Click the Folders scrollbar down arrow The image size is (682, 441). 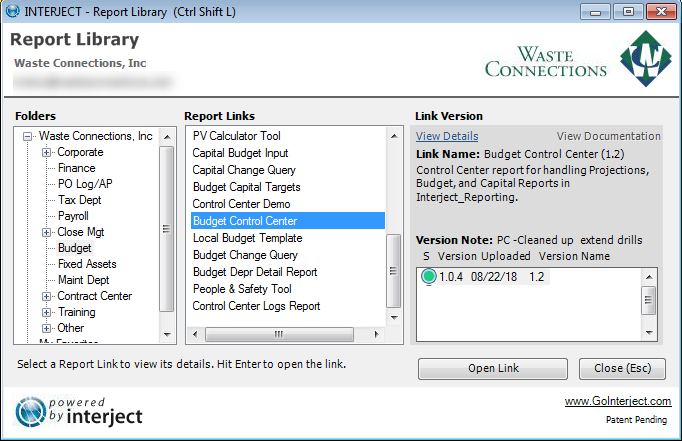click(x=167, y=334)
